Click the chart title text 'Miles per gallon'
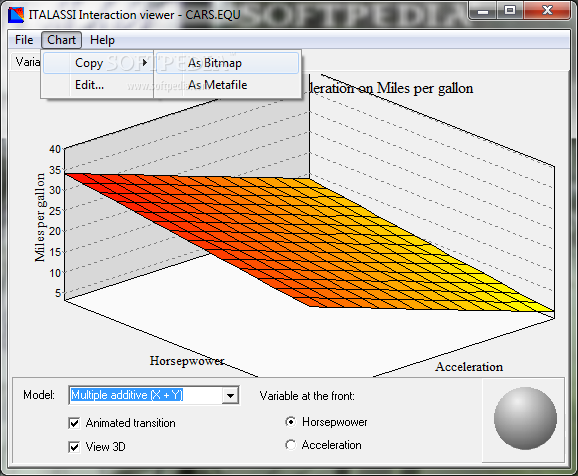578x476 pixels. pos(425,88)
